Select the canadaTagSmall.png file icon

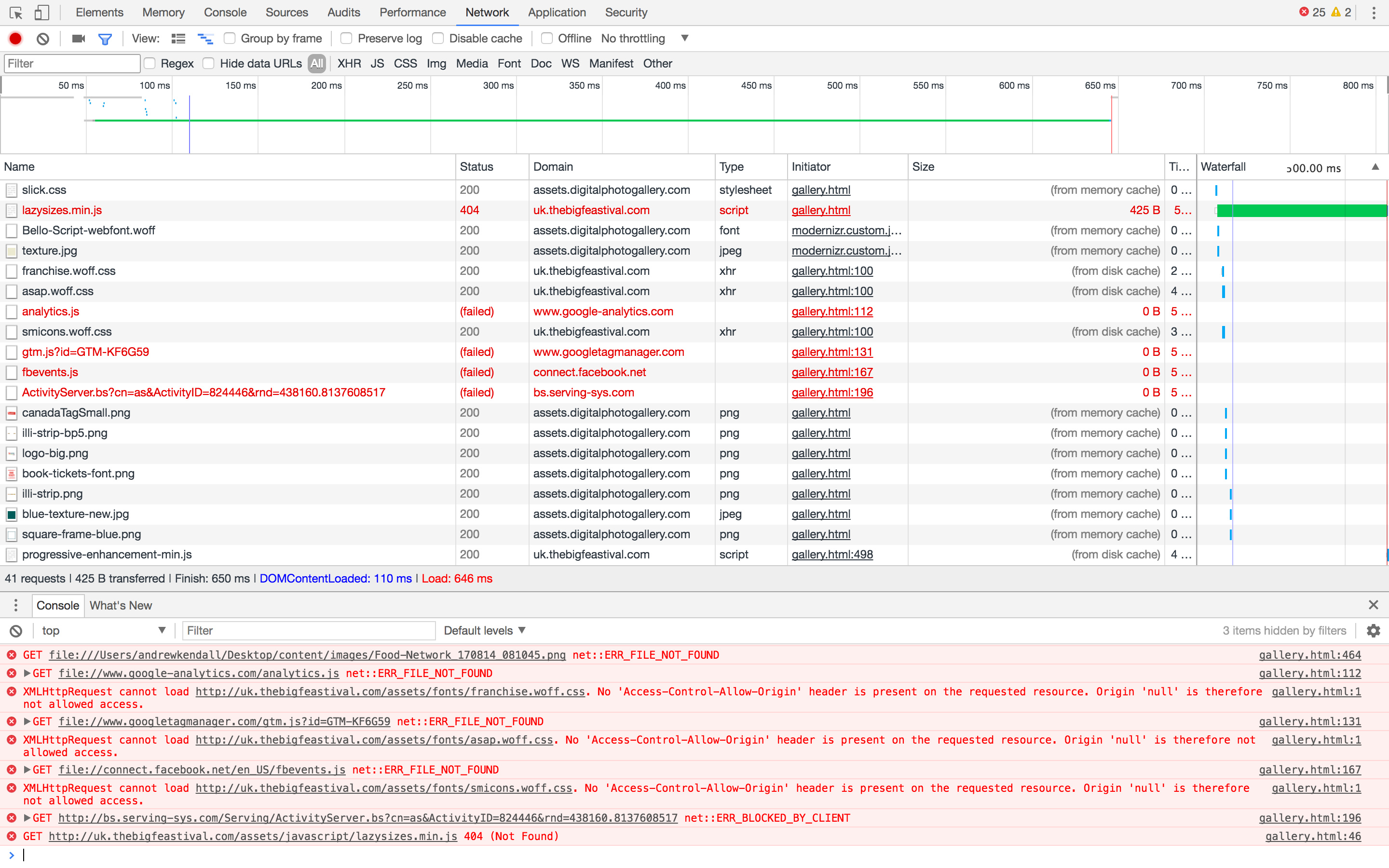12,413
